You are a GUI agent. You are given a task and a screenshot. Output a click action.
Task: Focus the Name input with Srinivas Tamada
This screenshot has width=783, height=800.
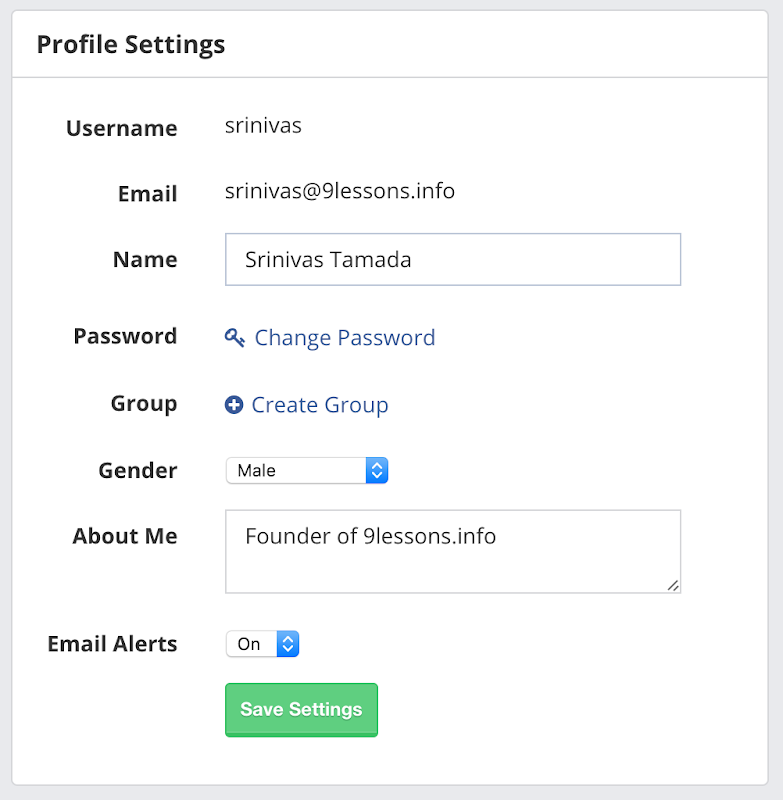coord(452,260)
